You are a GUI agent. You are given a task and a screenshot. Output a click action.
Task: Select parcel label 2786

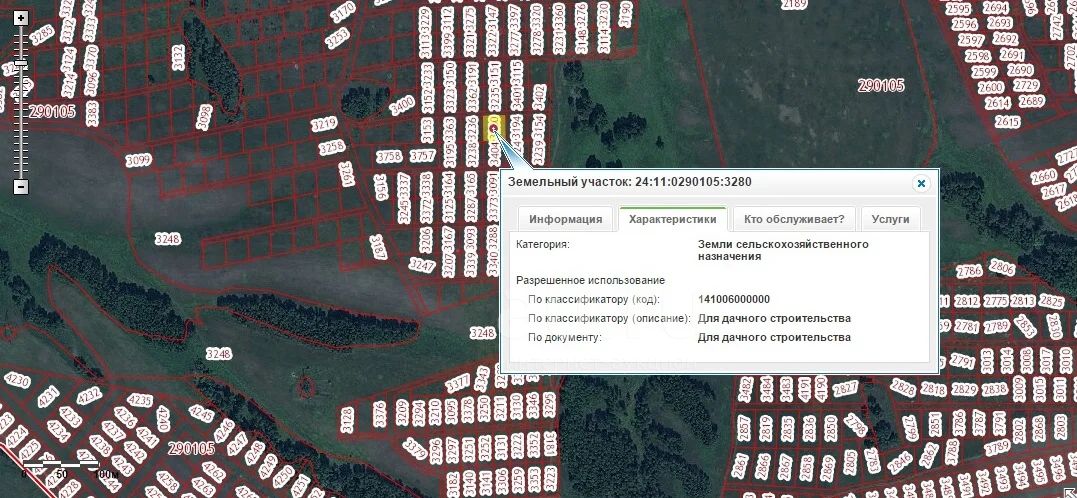click(x=969, y=271)
